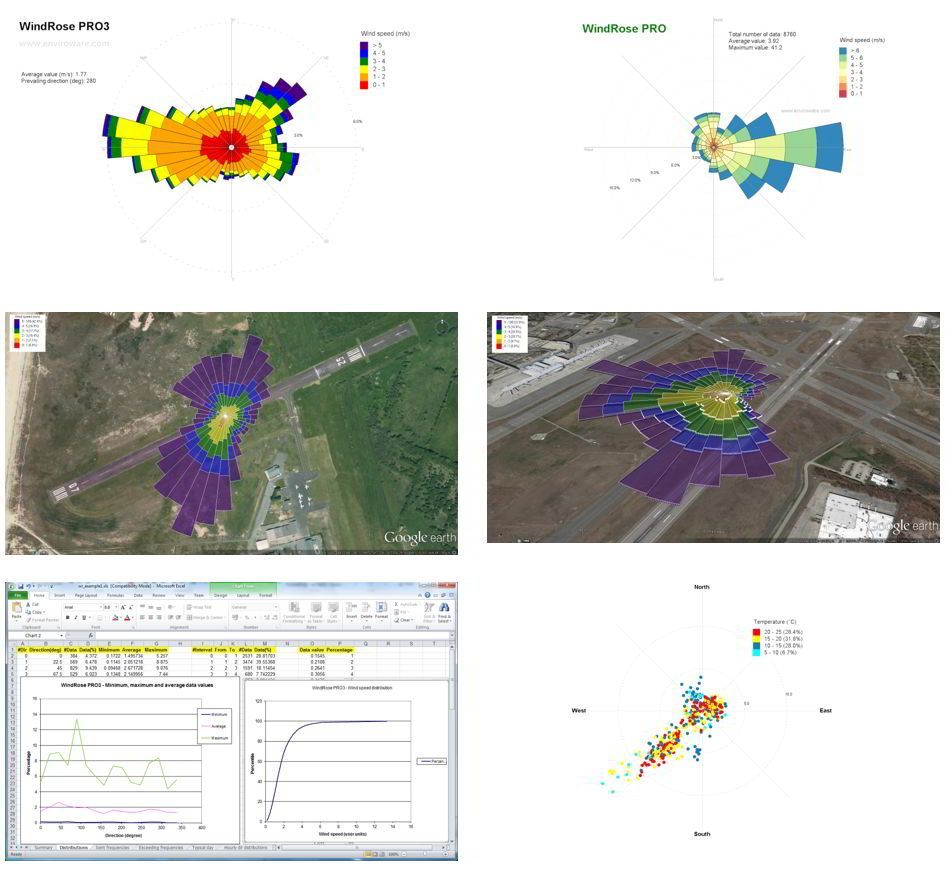
Task: Click the Increase Font Size icon
Action: coord(123,607)
